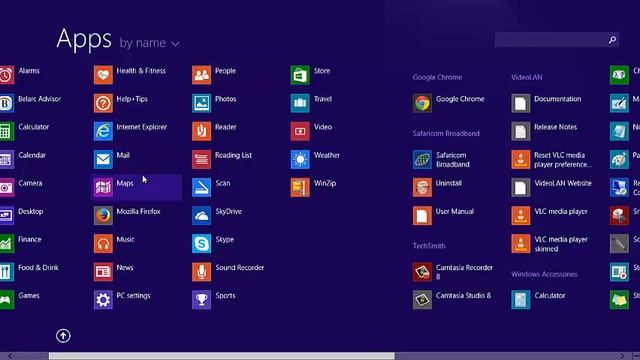The image size is (640, 360).
Task: Open the Maps app
Action: (x=136, y=187)
